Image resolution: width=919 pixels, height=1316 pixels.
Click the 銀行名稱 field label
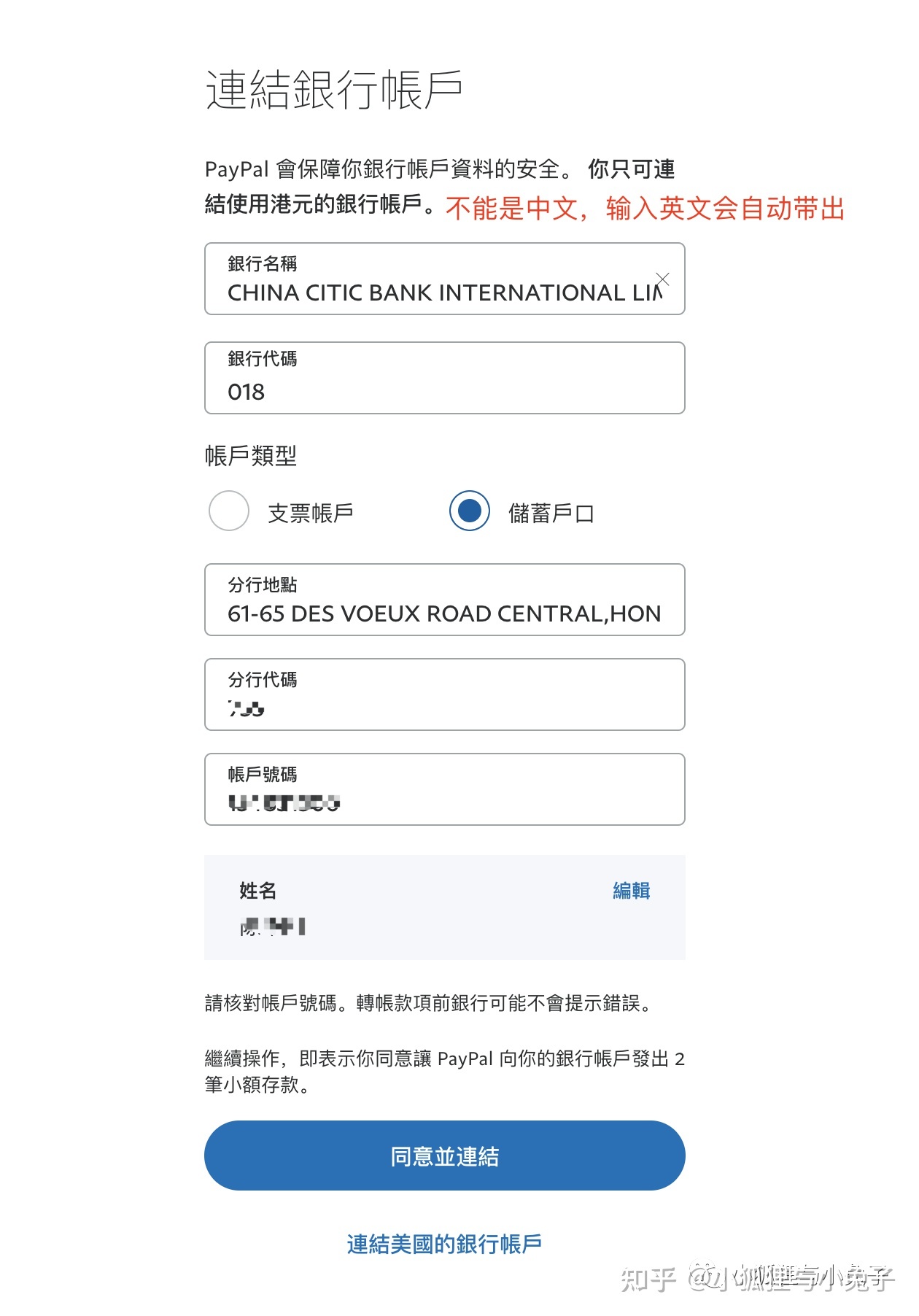[x=263, y=263]
